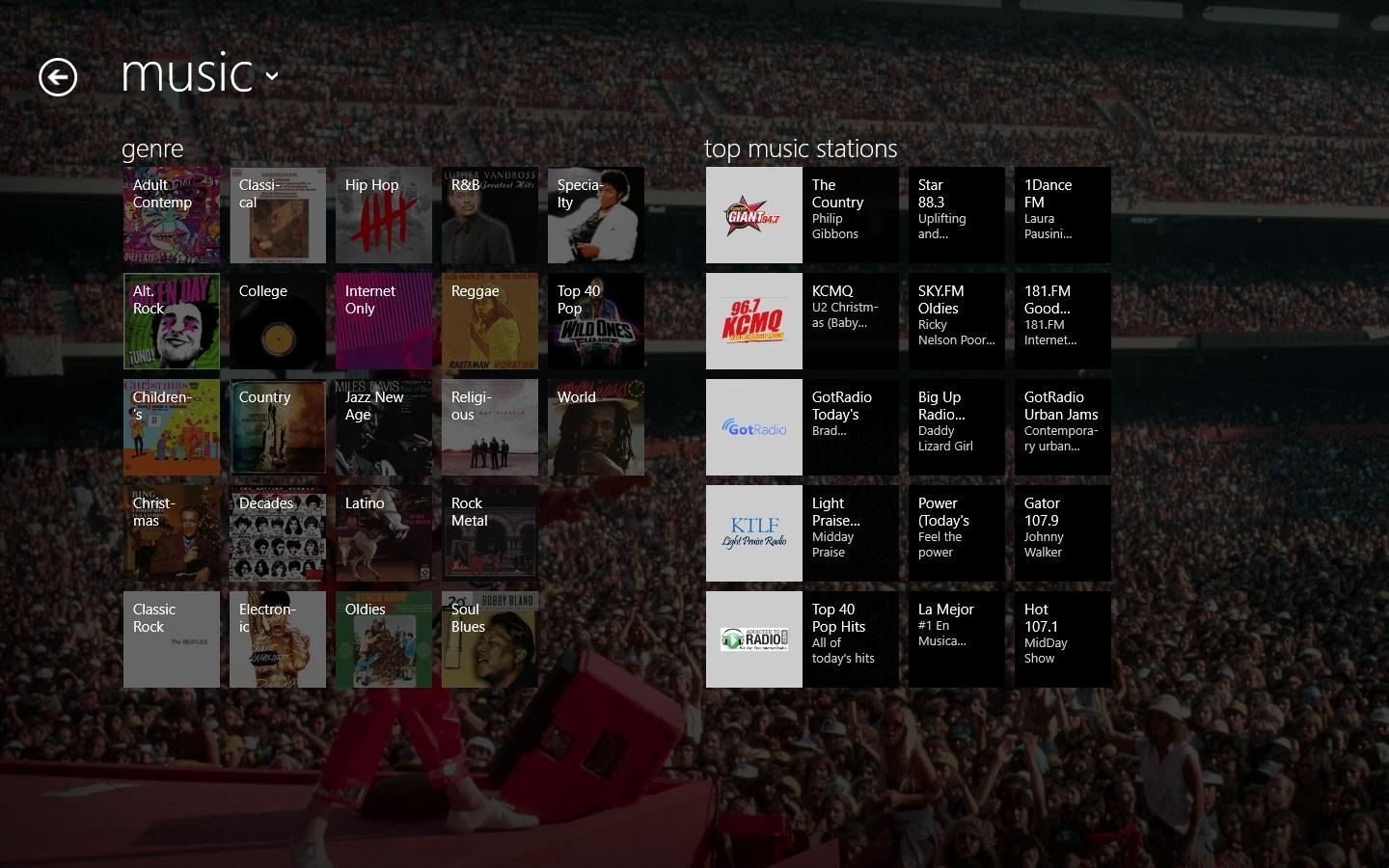Choose the R&B genre tile
The image size is (1389, 868).
pos(490,215)
